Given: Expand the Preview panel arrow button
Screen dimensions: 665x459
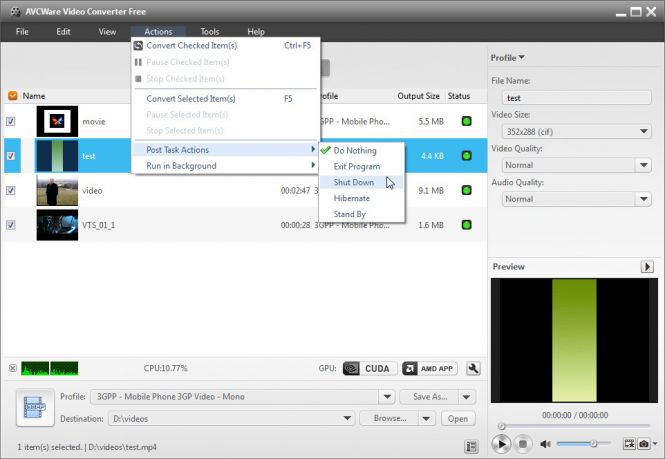Looking at the screenshot, I should 647,267.
